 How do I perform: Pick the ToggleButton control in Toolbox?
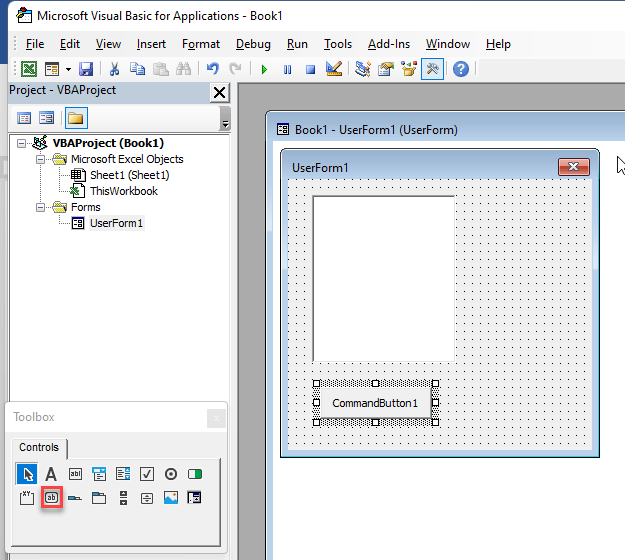(195, 474)
